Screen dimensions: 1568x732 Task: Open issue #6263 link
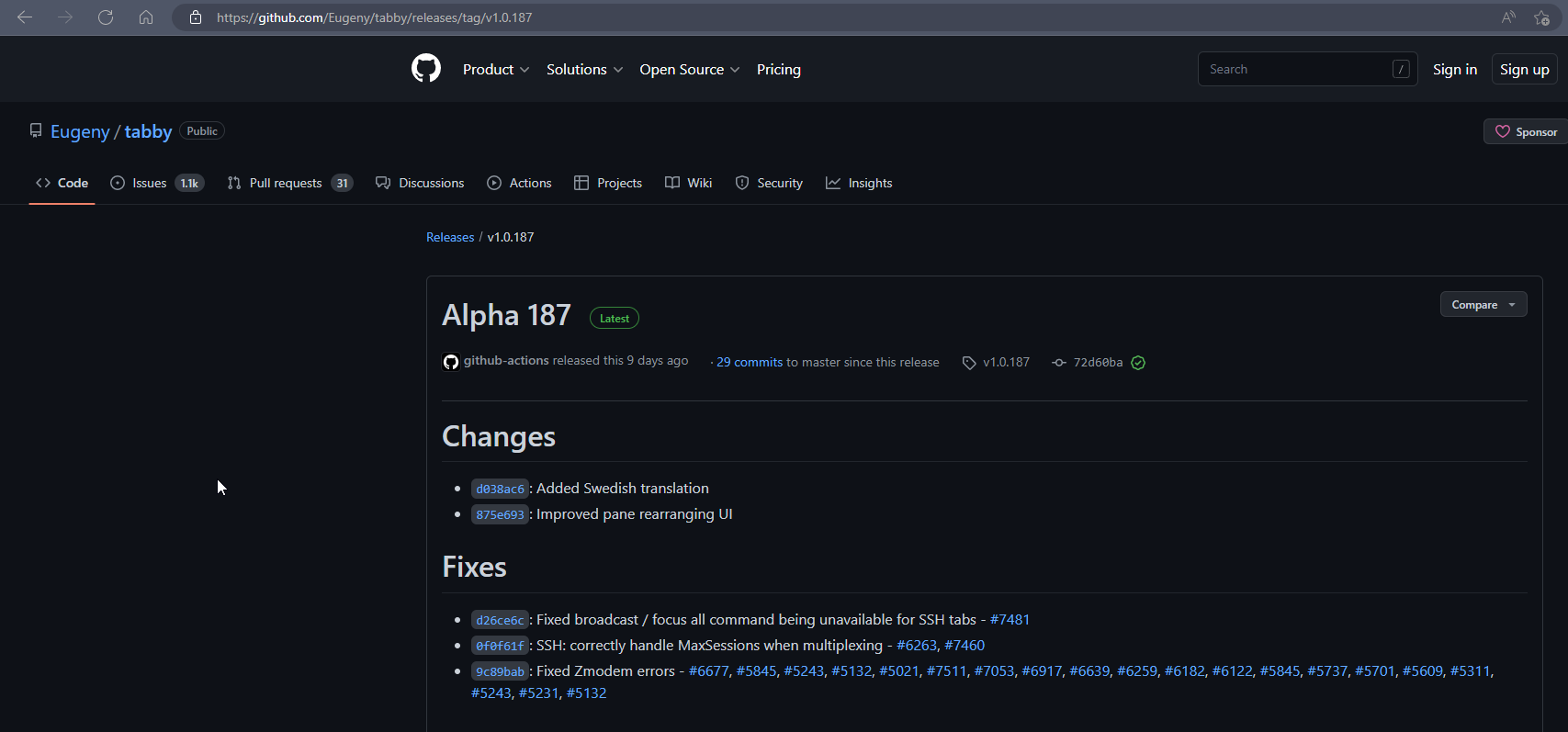point(917,646)
